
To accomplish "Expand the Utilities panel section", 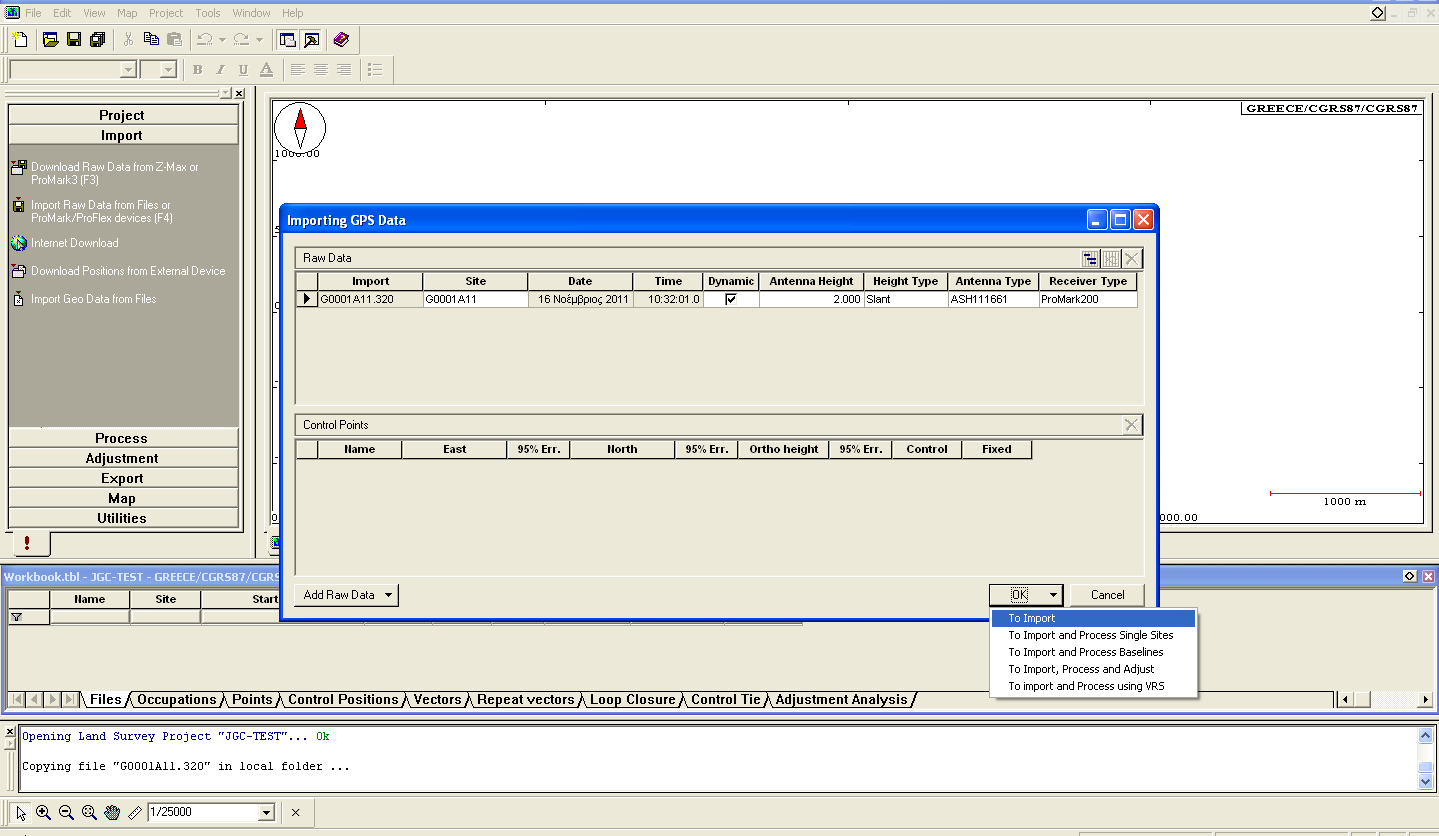I will coord(123,518).
